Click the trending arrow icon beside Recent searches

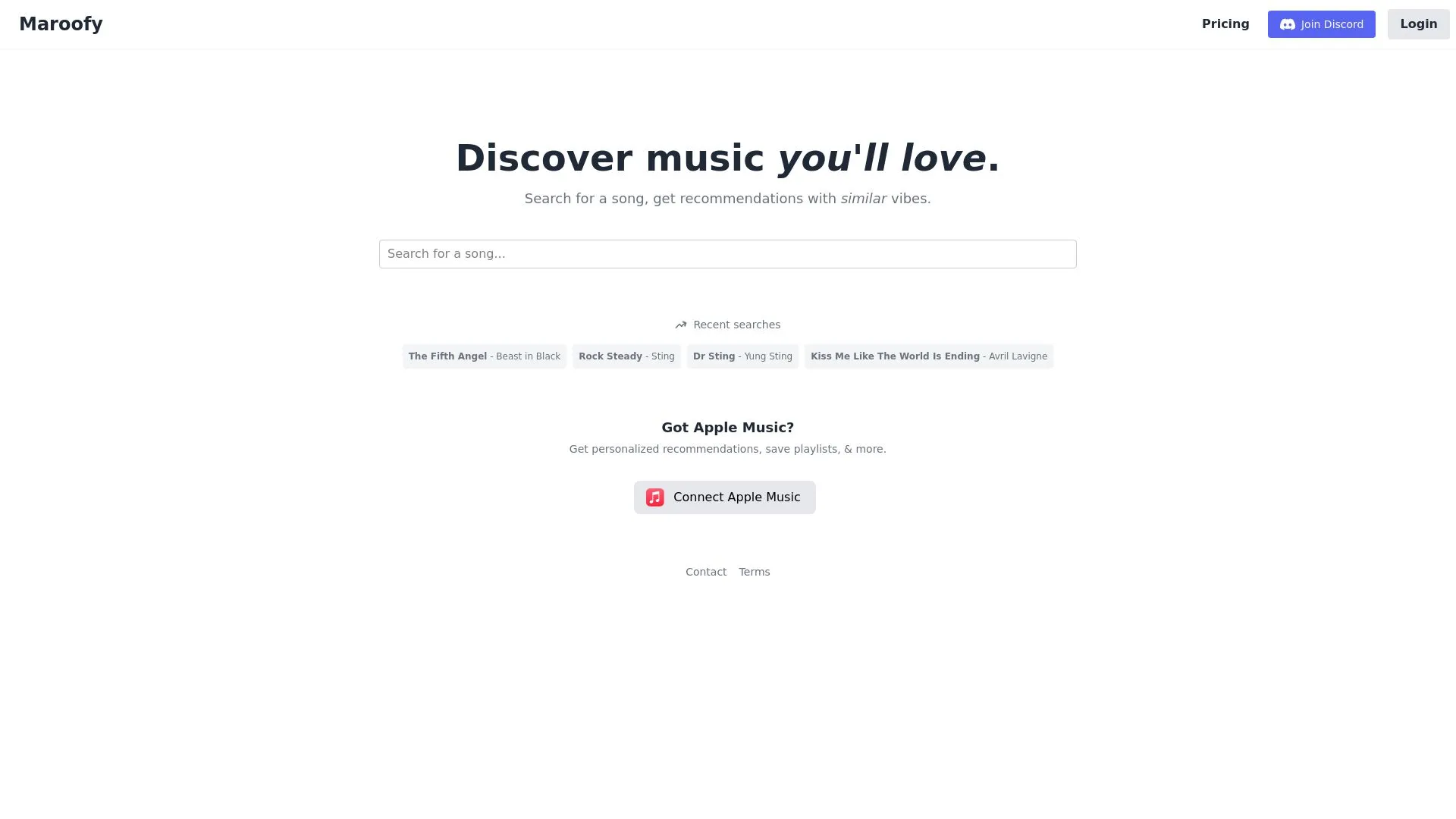coord(681,325)
